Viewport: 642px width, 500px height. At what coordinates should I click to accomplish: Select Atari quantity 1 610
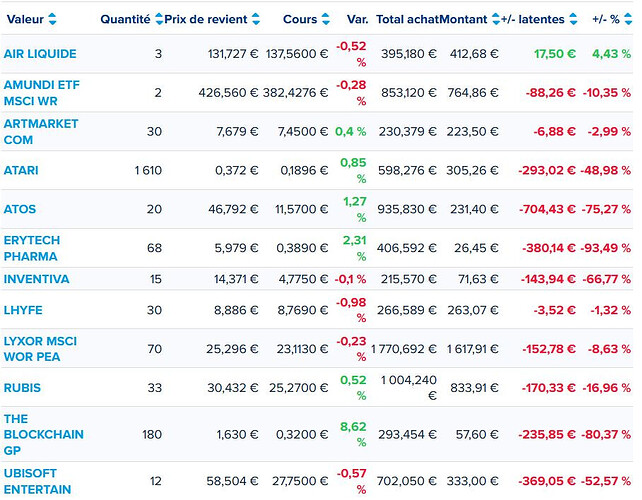pos(148,170)
